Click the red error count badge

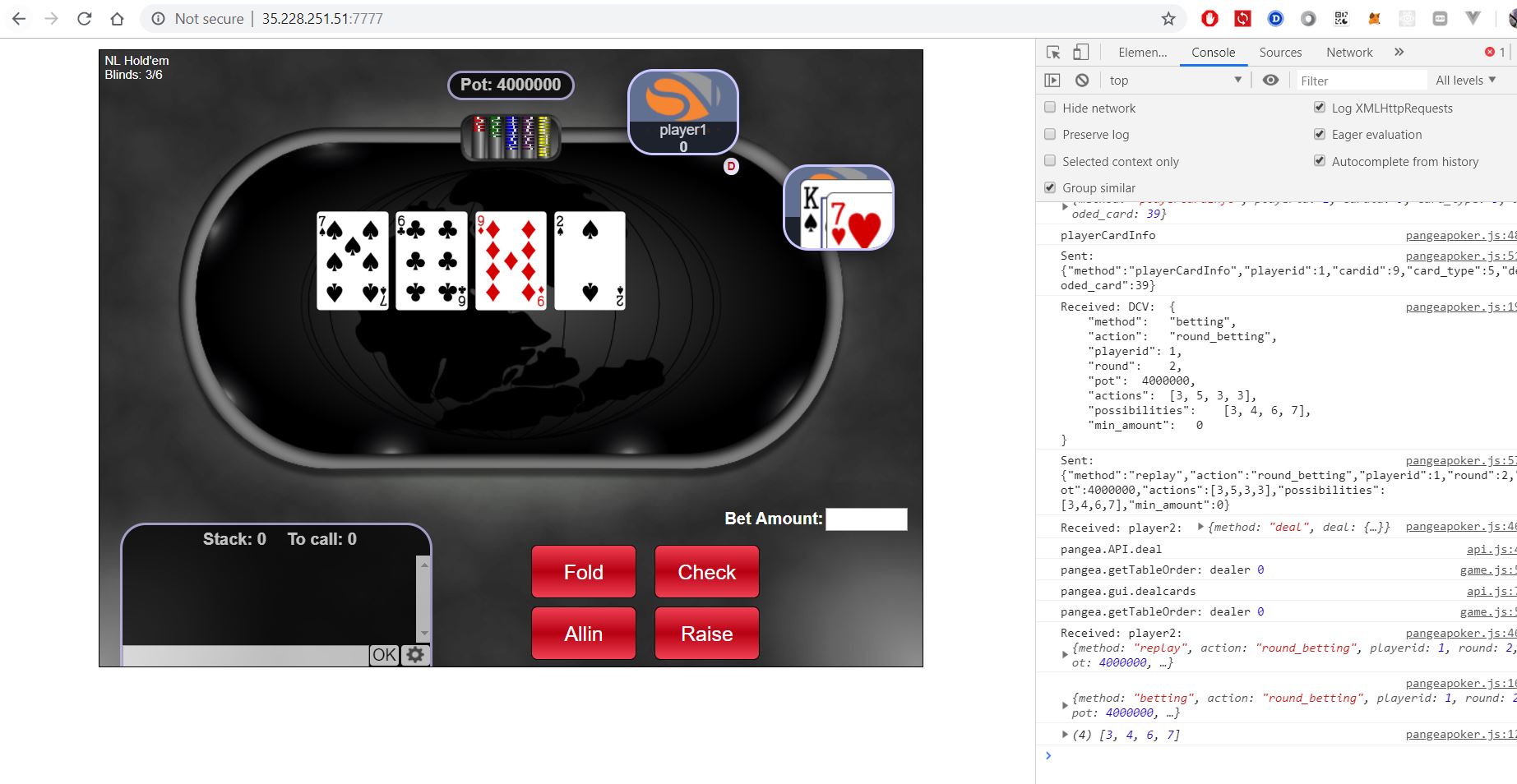click(x=1495, y=52)
